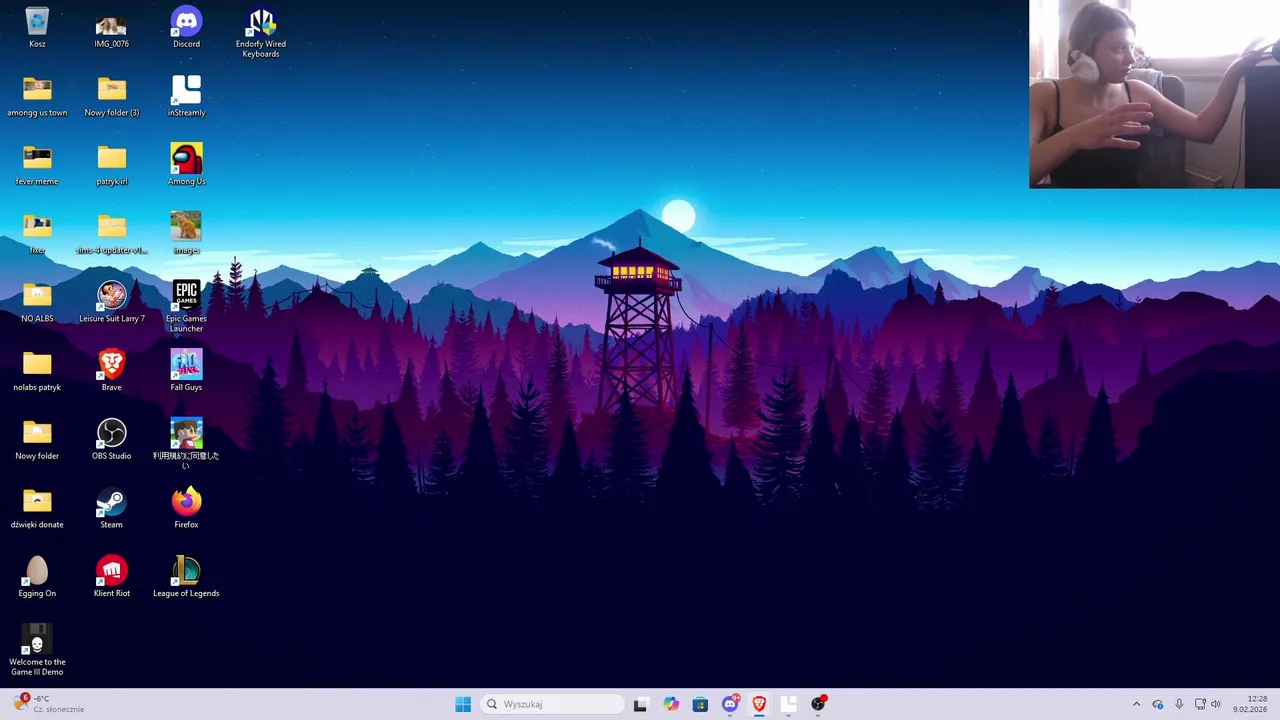Switch to OBS Studio in the taskbar

pyautogui.click(x=819, y=704)
